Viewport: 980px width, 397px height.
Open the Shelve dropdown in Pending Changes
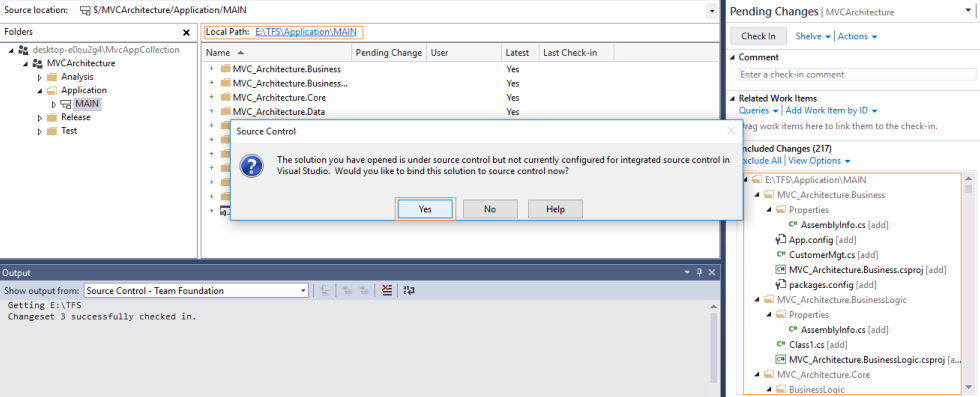point(813,36)
